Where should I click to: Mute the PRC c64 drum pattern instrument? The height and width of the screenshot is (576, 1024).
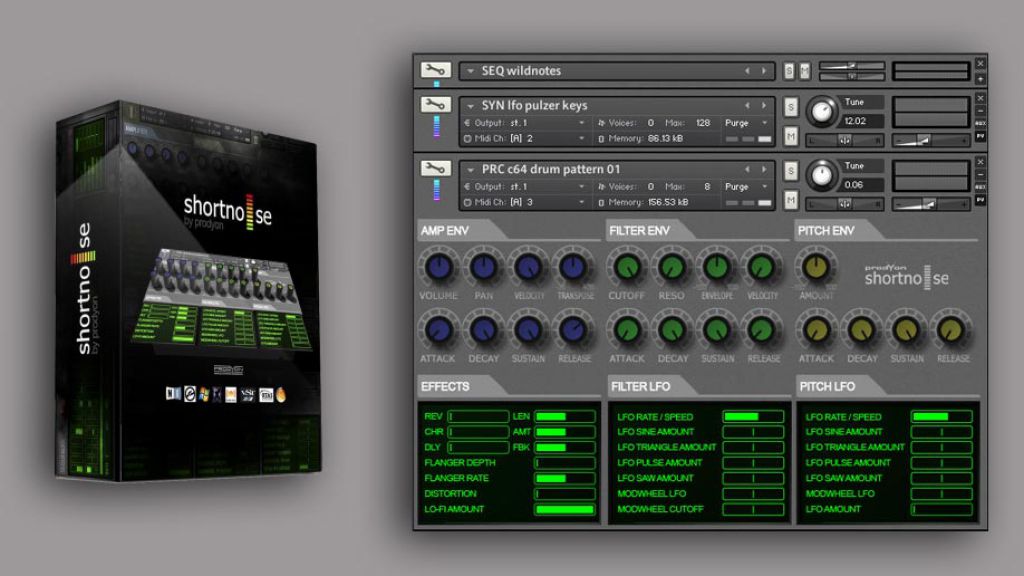[x=791, y=200]
